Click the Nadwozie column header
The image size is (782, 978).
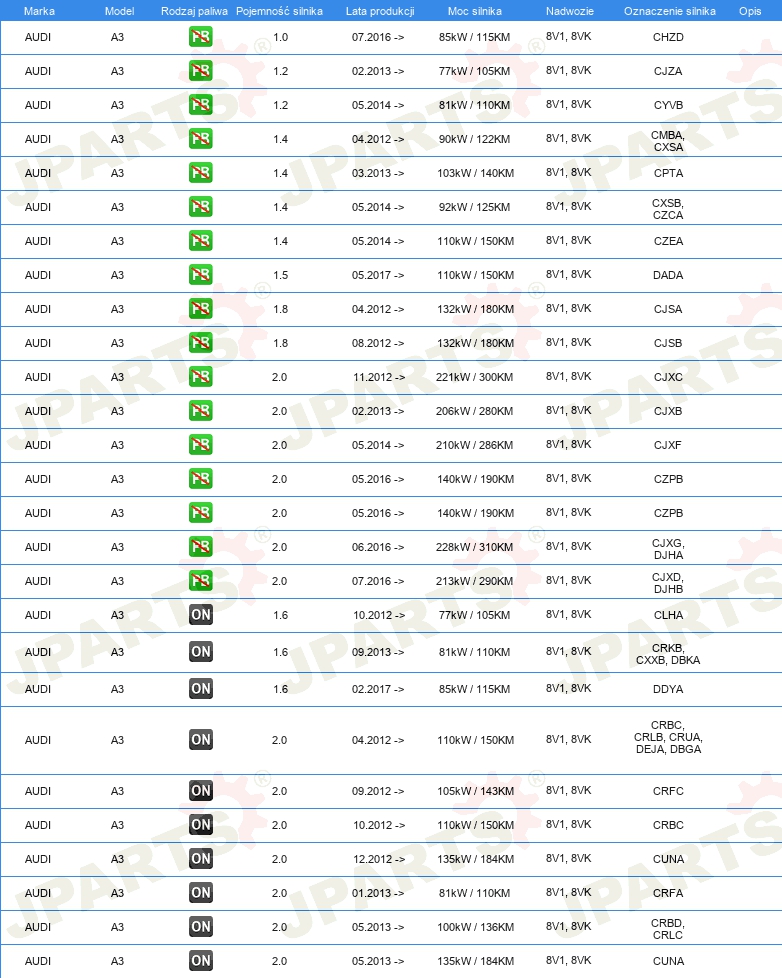(569, 11)
